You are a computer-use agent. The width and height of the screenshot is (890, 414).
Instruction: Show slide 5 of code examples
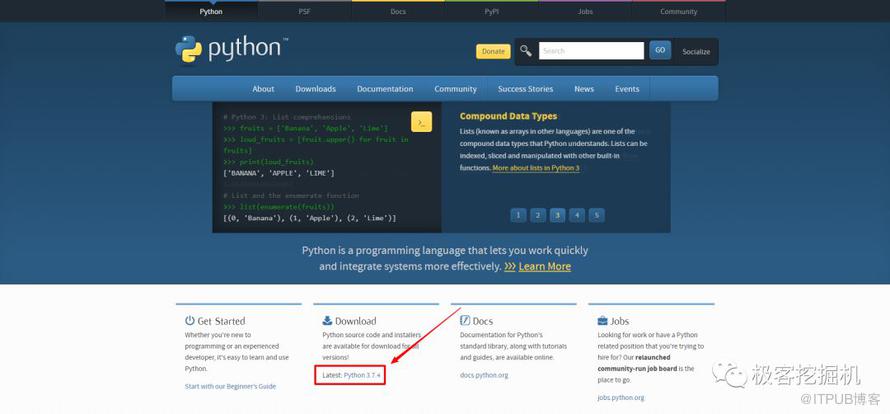coord(597,215)
